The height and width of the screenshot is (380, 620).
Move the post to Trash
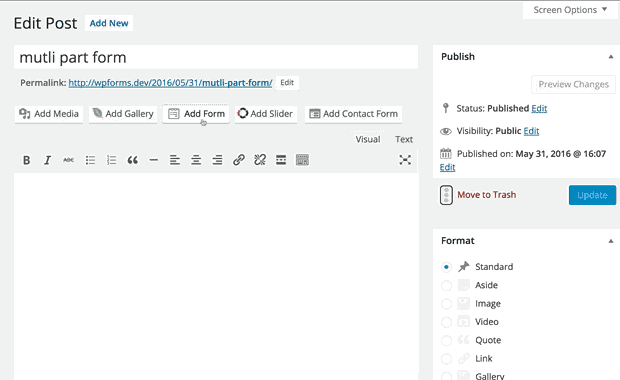click(486, 195)
